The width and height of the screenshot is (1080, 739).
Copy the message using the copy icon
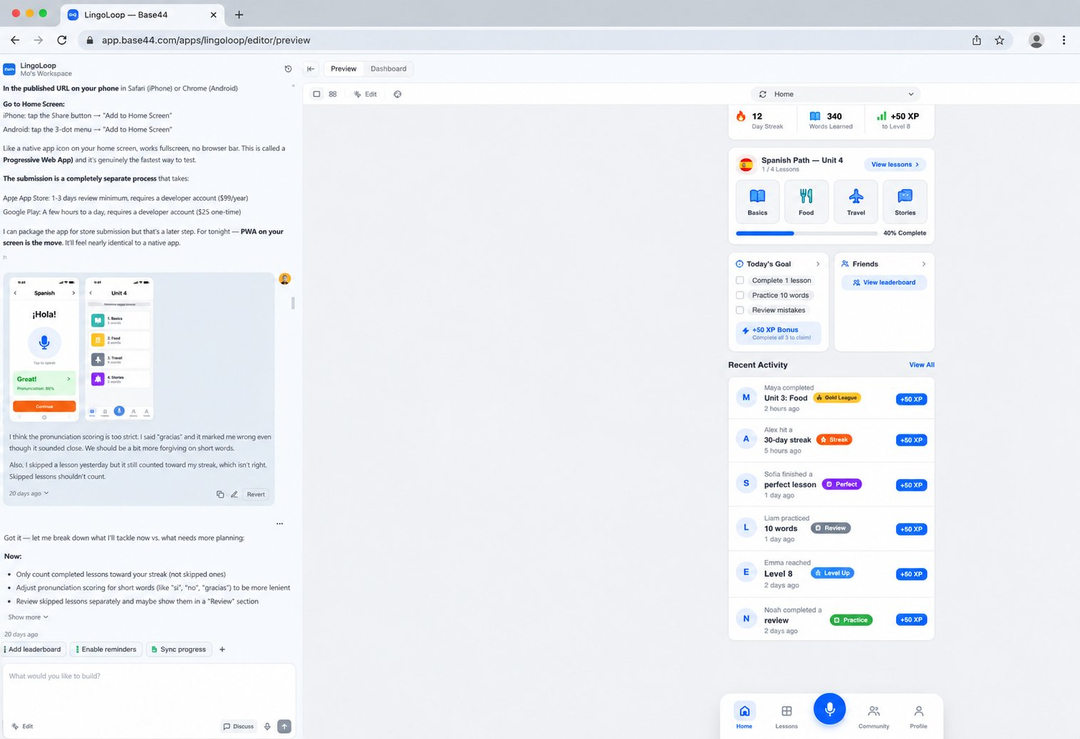(220, 495)
